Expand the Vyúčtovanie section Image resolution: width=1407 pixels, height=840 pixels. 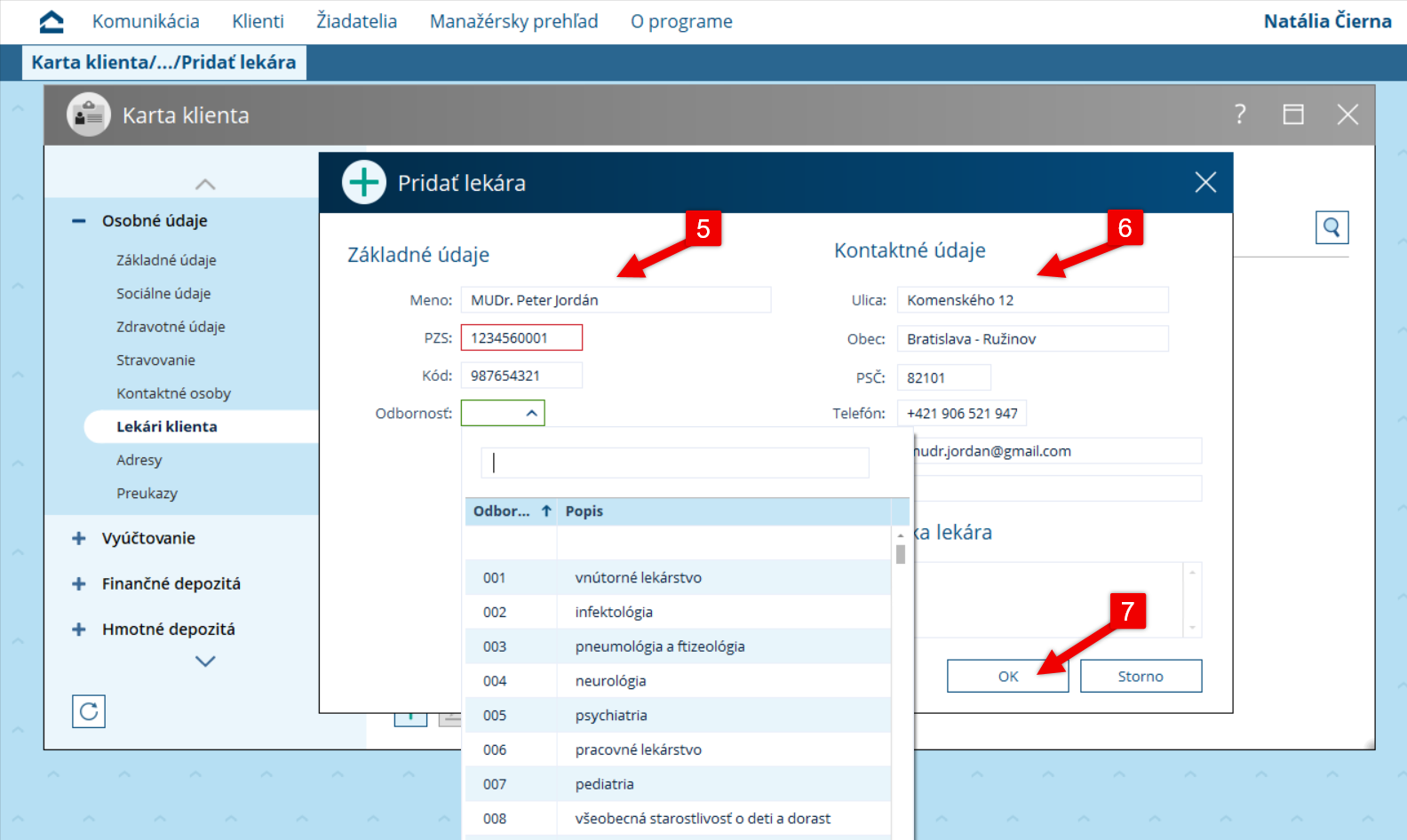click(79, 538)
